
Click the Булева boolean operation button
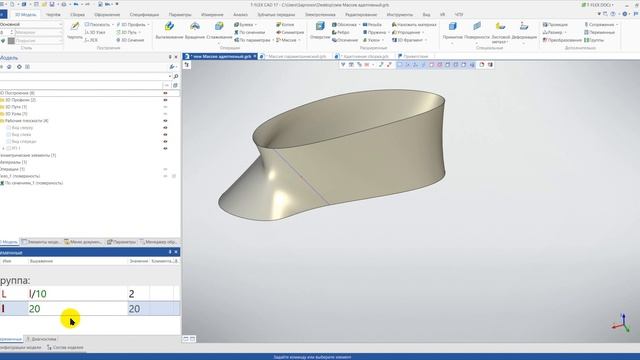pos(245,24)
